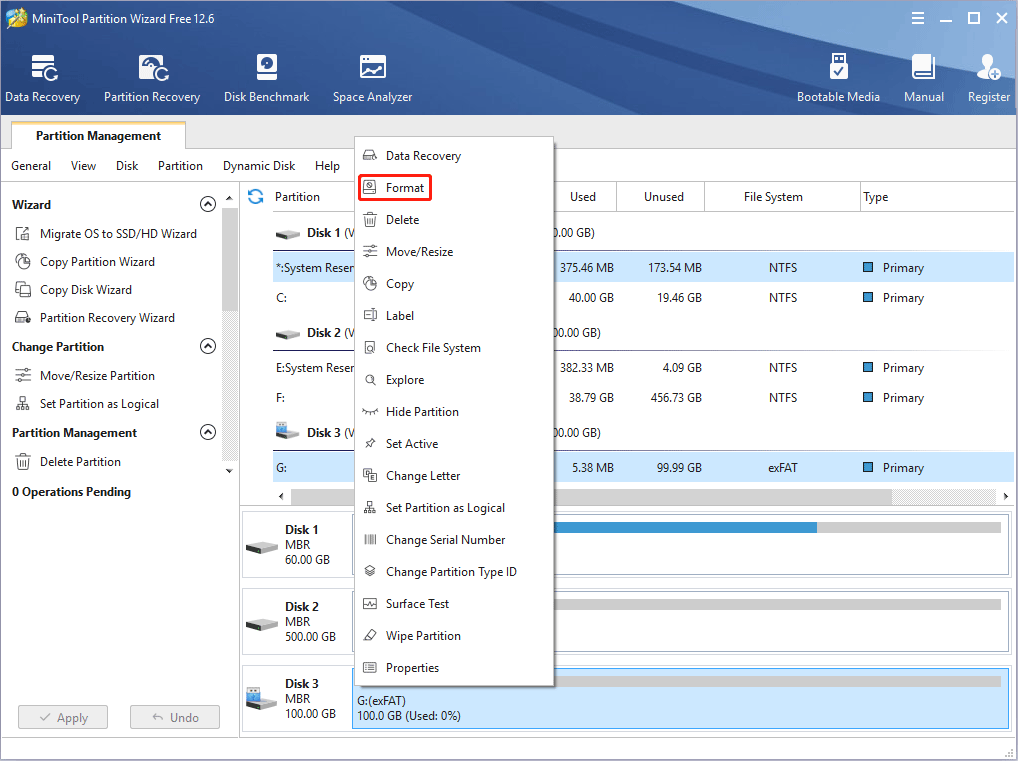
Task: Choose Label from the context menu
Action: point(454,316)
